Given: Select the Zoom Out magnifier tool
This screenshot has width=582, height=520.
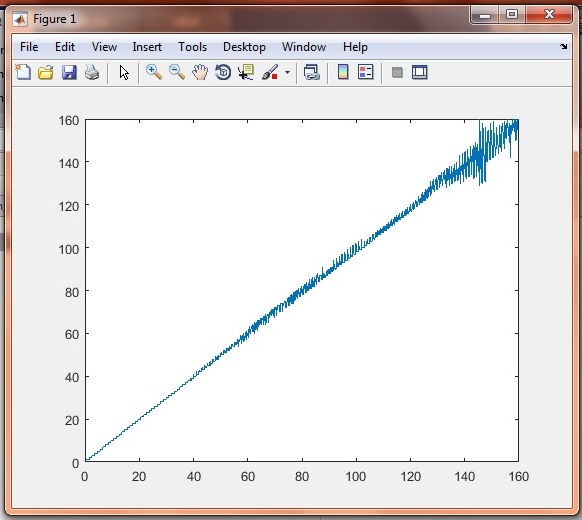Looking at the screenshot, I should [x=177, y=72].
